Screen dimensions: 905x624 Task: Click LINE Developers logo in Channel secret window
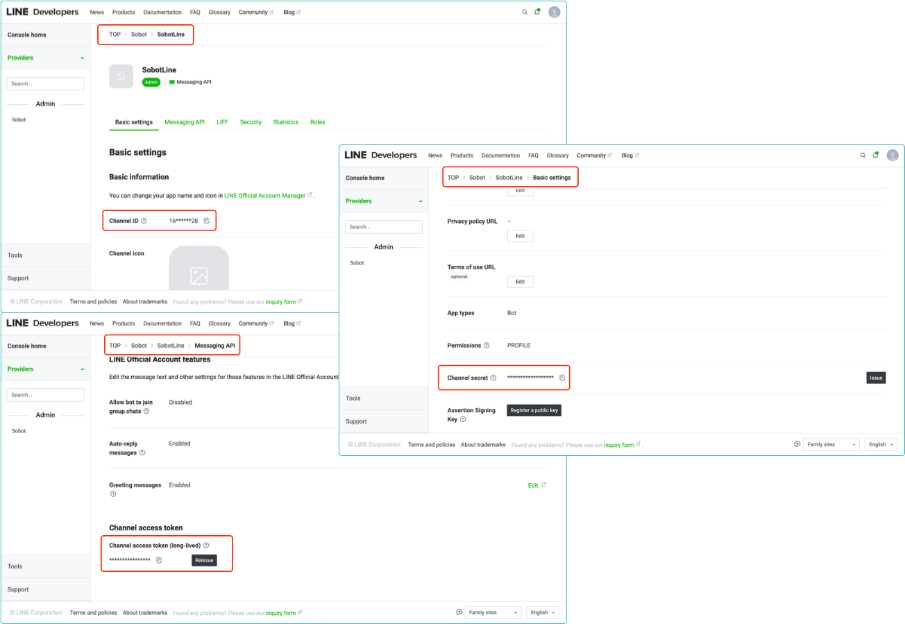pos(381,155)
